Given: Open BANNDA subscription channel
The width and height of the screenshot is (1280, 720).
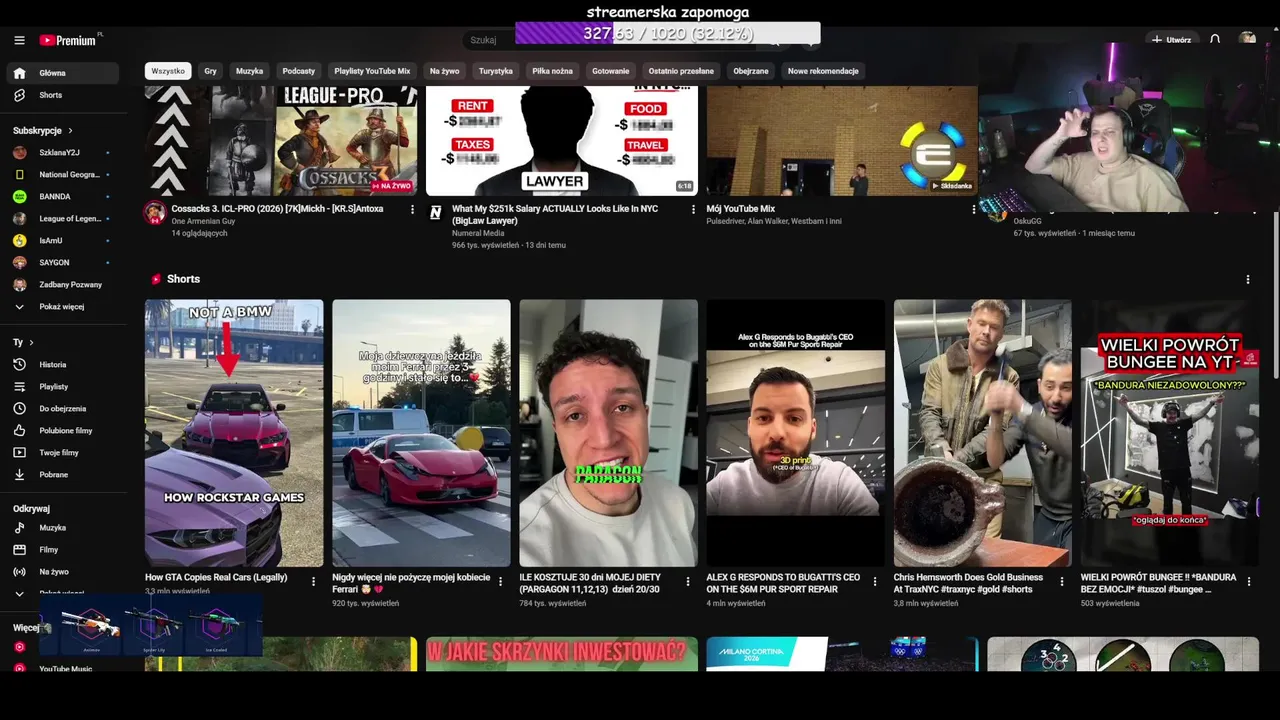Looking at the screenshot, I should [62, 197].
